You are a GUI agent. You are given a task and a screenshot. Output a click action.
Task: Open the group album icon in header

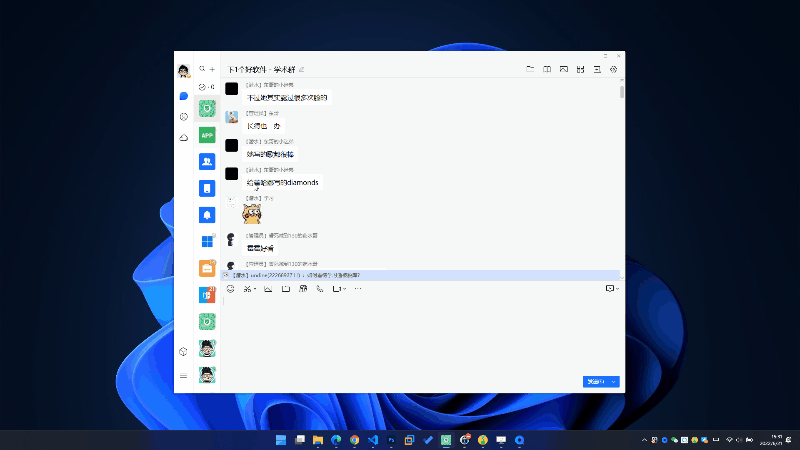[564, 69]
